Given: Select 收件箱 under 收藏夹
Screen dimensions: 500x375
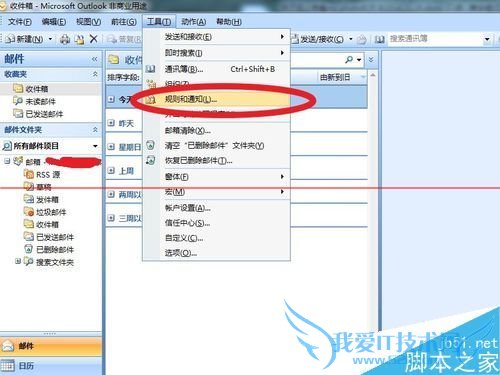Looking at the screenshot, I should pos(31,89).
